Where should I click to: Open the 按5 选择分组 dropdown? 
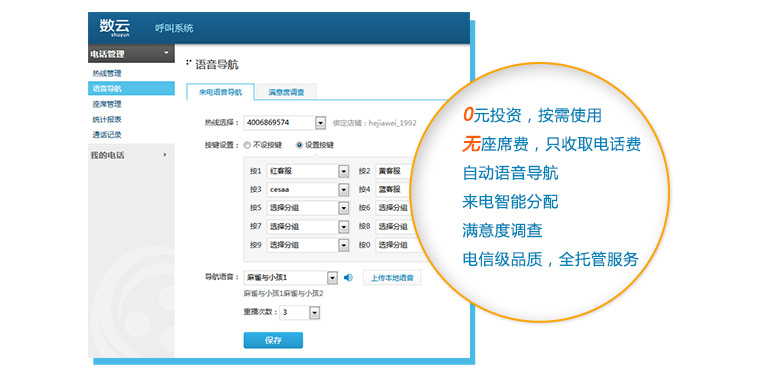(344, 208)
